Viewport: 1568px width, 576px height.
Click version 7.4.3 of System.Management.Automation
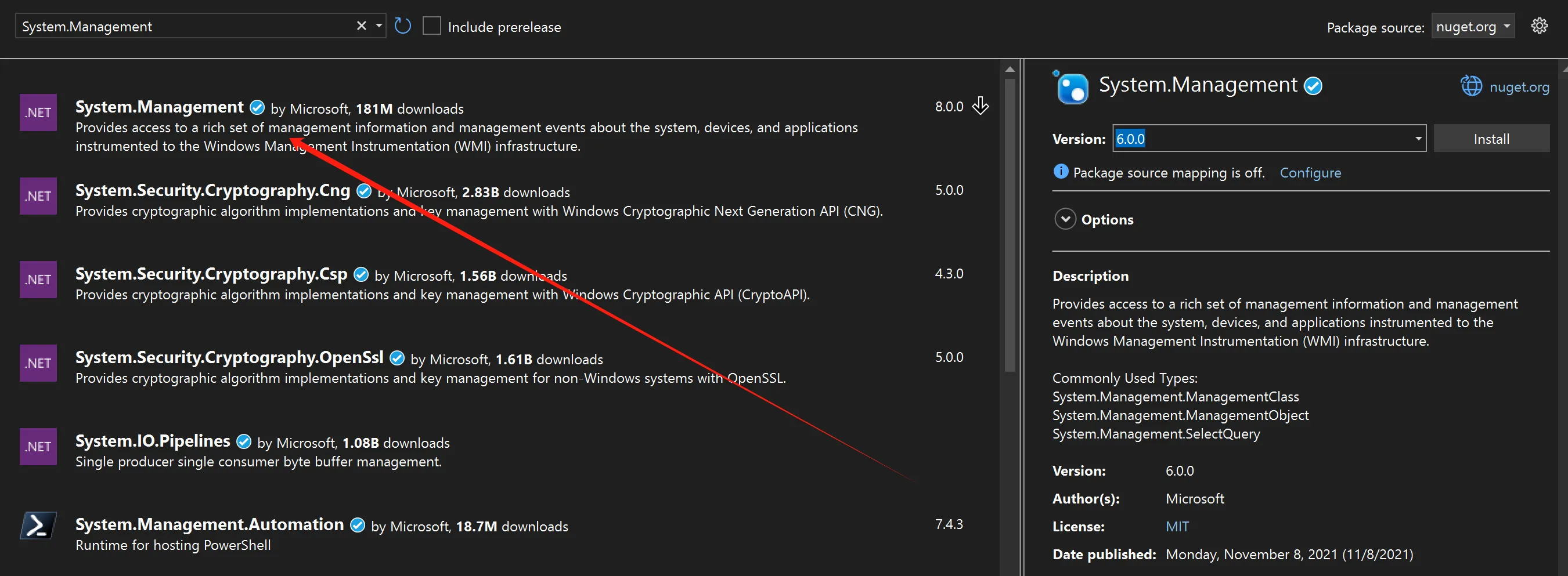pos(949,524)
